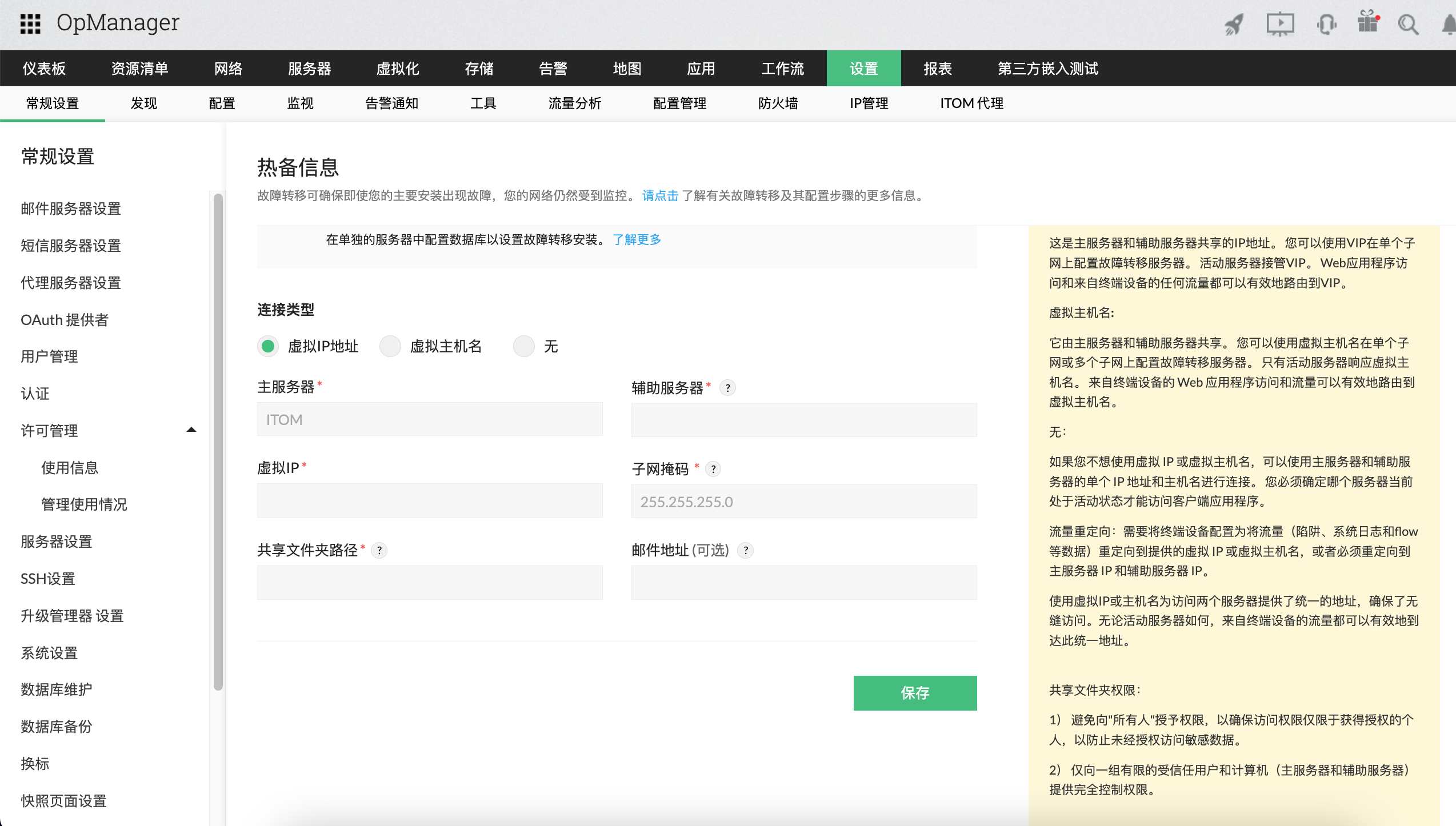Select the 虚拟主机名 connection type
This screenshot has width=1456, height=826.
390,346
